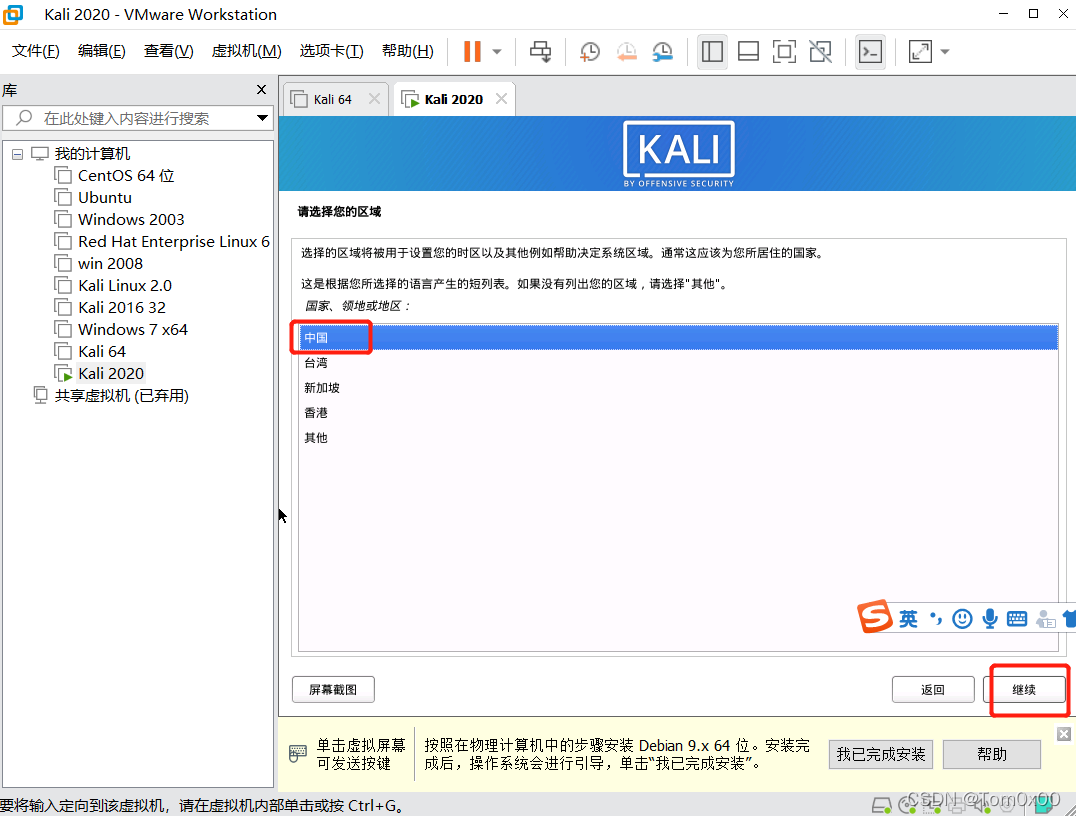The height and width of the screenshot is (816, 1076).
Task: Select Kali 64 in the library tree
Action: 102,351
